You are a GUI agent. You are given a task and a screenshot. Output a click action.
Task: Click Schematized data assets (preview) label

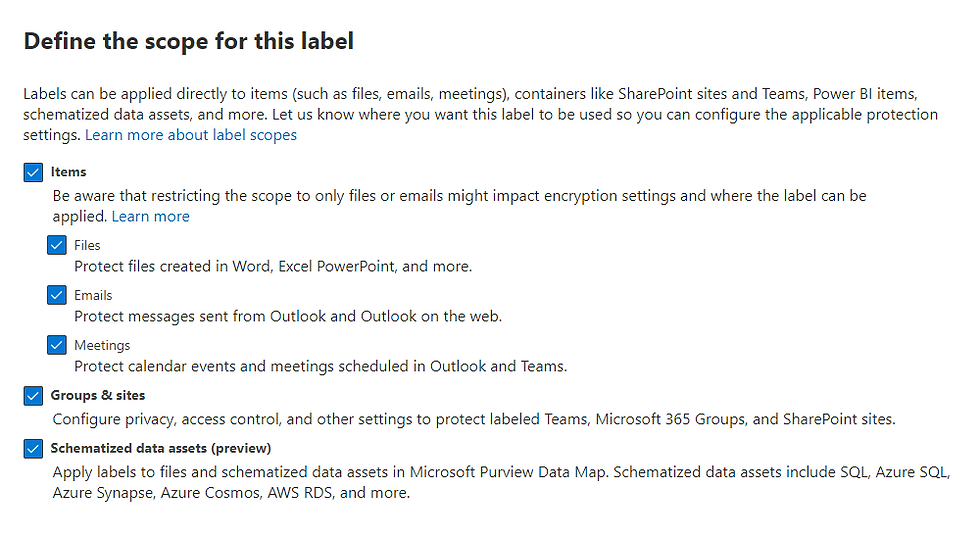161,448
